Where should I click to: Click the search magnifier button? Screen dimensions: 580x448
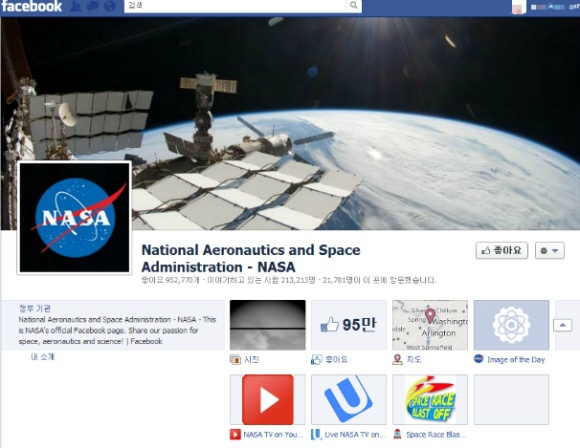353,6
